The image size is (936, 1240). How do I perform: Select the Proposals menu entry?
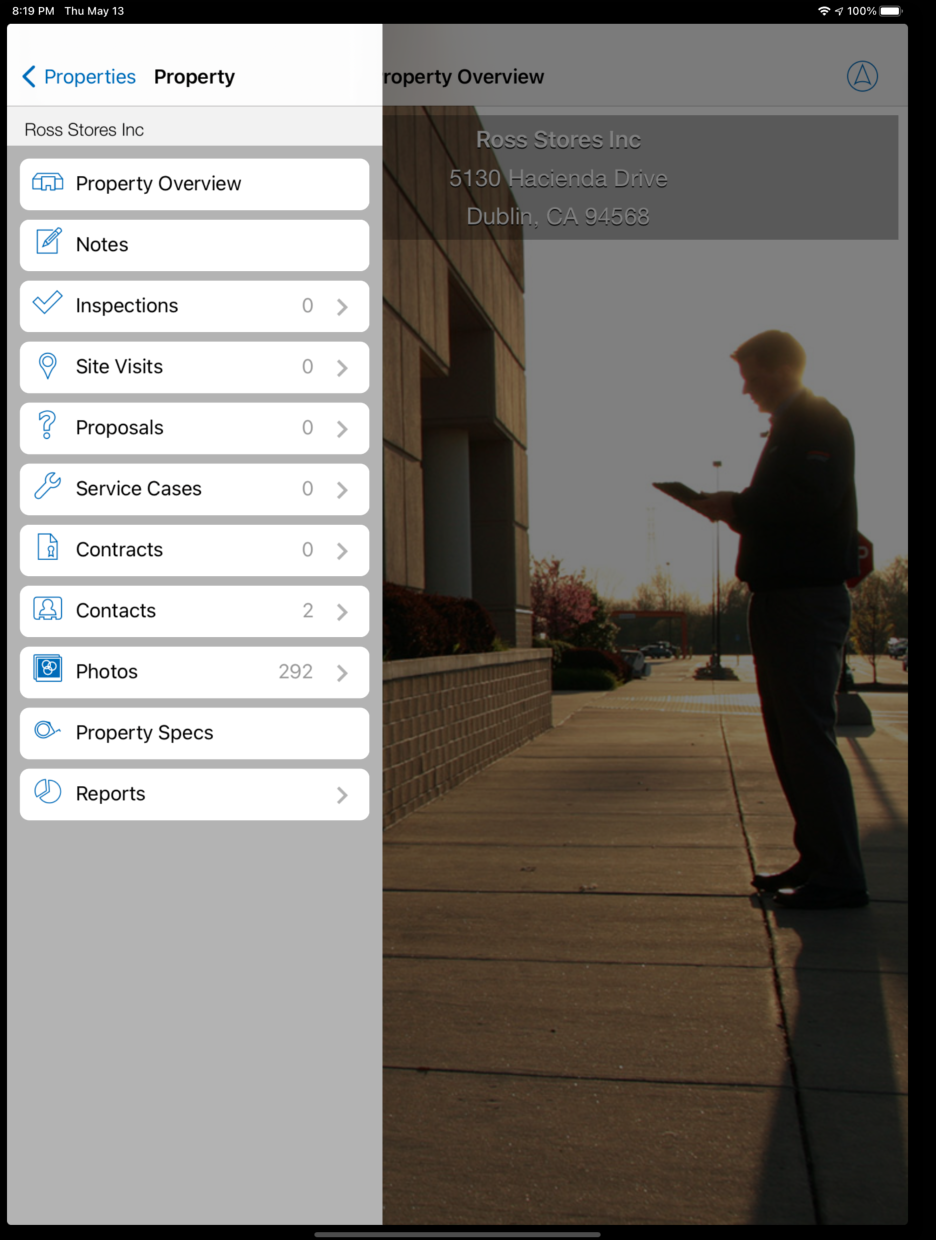point(119,428)
